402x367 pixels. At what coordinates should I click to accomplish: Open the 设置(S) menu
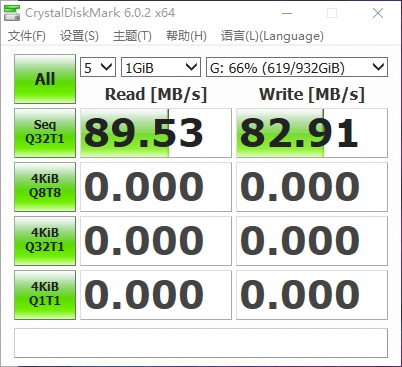(x=79, y=36)
